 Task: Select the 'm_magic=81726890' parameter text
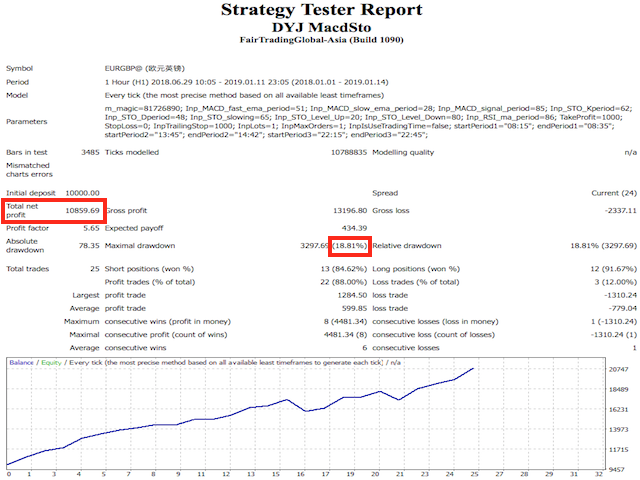pos(144,109)
